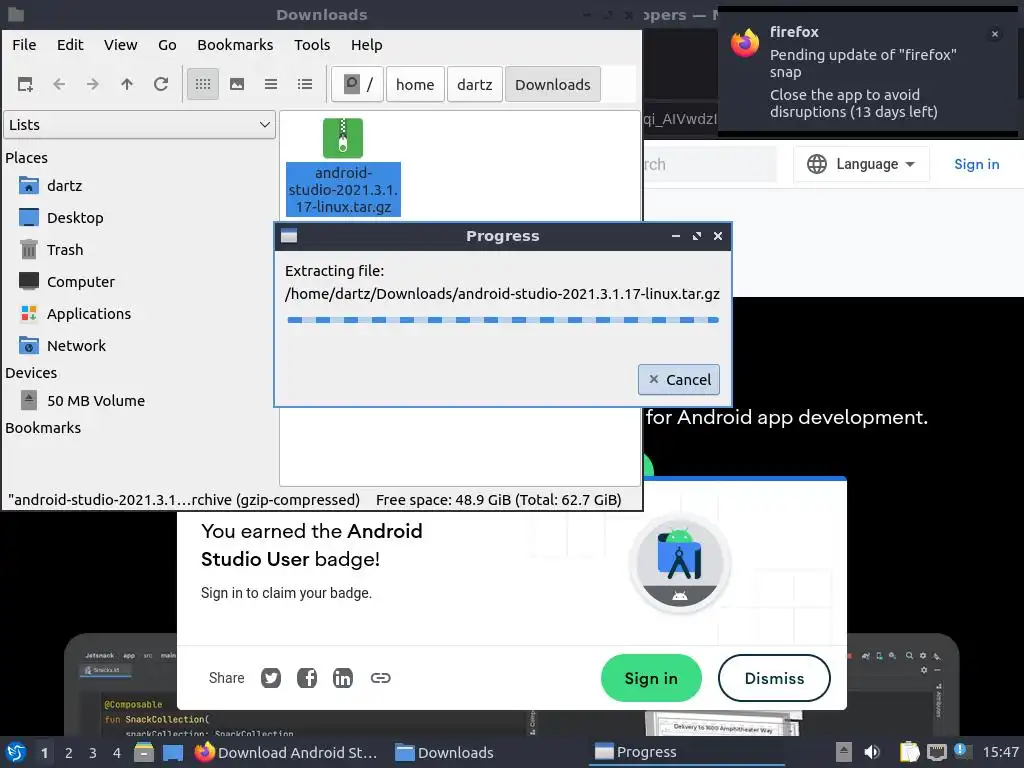This screenshot has height=768, width=1024.
Task: Switch to Download Android Studio Firefox window
Action: 286,752
